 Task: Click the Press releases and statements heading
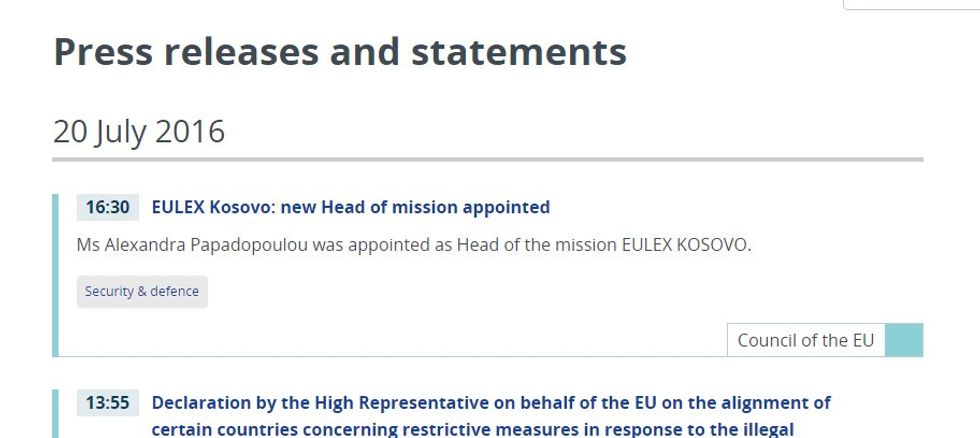coord(340,52)
